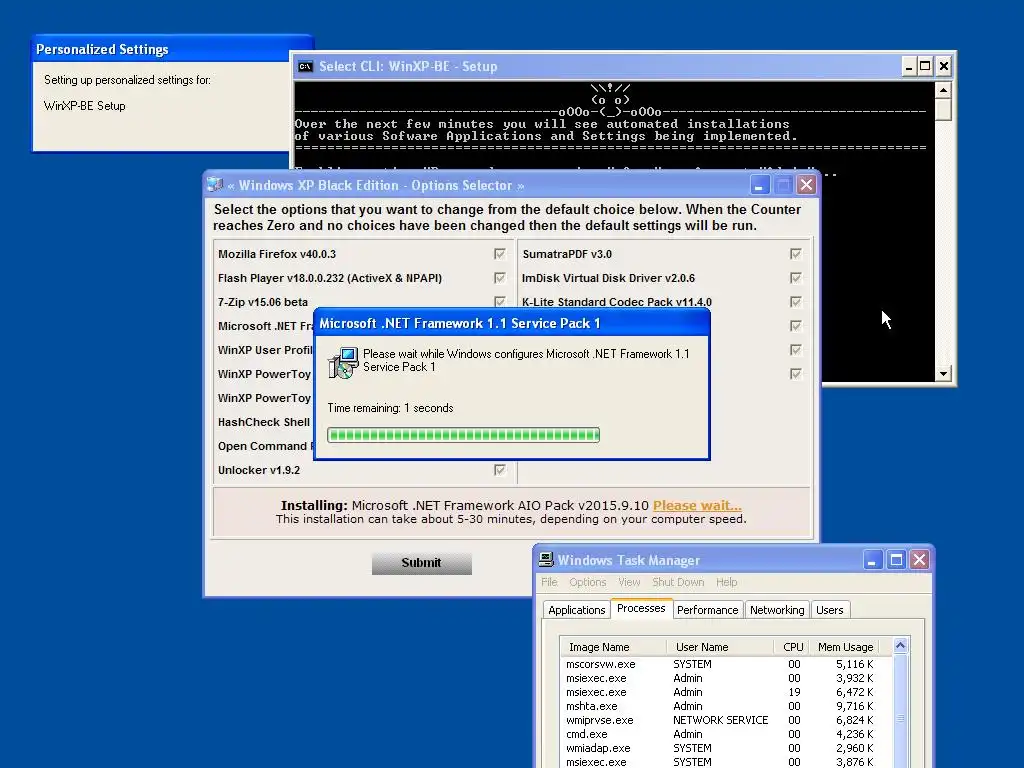Screen dimensions: 1024x768
Task: Click the Task Manager process list scroll up arrow
Action: tap(900, 646)
